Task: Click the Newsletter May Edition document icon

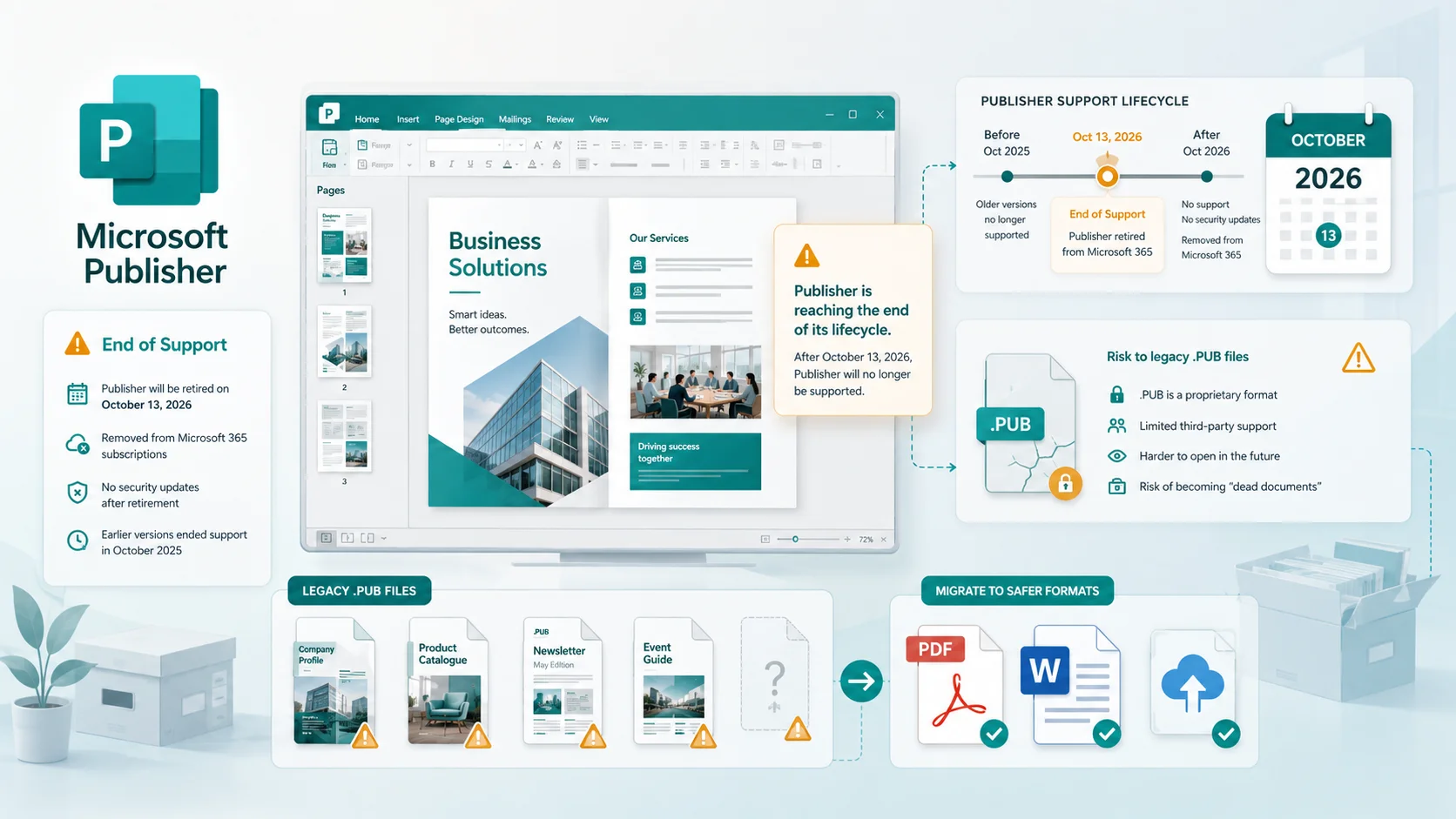Action: (563, 681)
